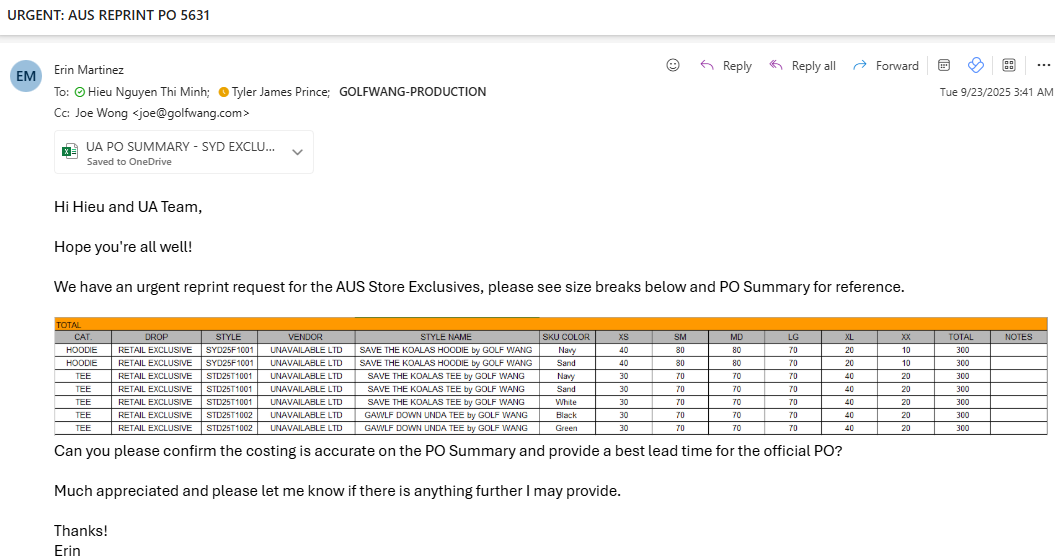This screenshot has height=558, width=1055.
Task: Click the Reply button
Action: coord(726,66)
